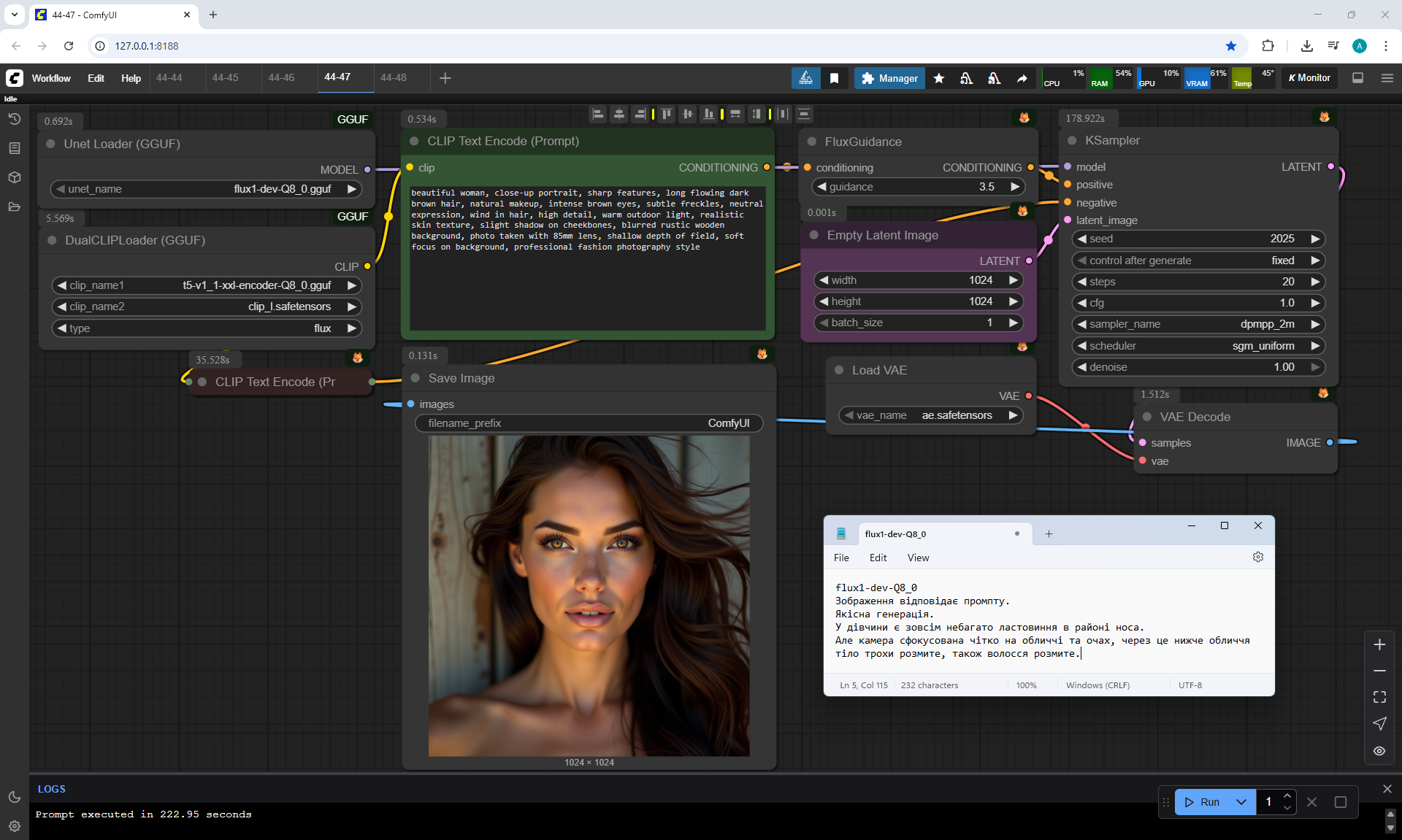The image size is (1402, 840).
Task: Toggle link visibility eye icon
Action: [x=1379, y=750]
